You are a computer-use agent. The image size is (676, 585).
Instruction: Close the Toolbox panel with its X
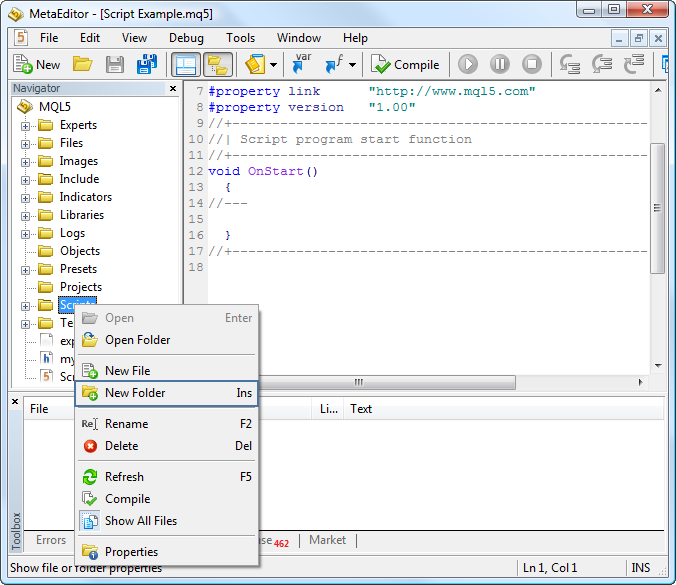point(15,401)
